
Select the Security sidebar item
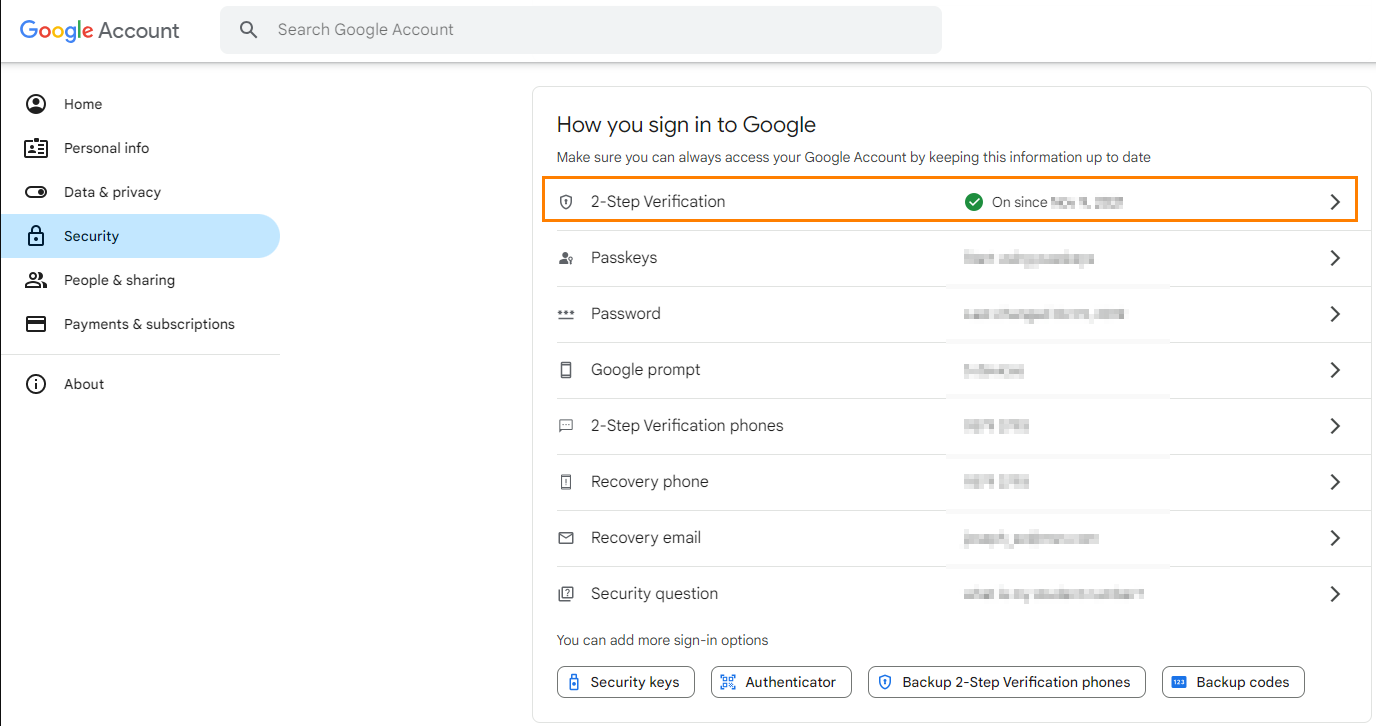coord(140,236)
